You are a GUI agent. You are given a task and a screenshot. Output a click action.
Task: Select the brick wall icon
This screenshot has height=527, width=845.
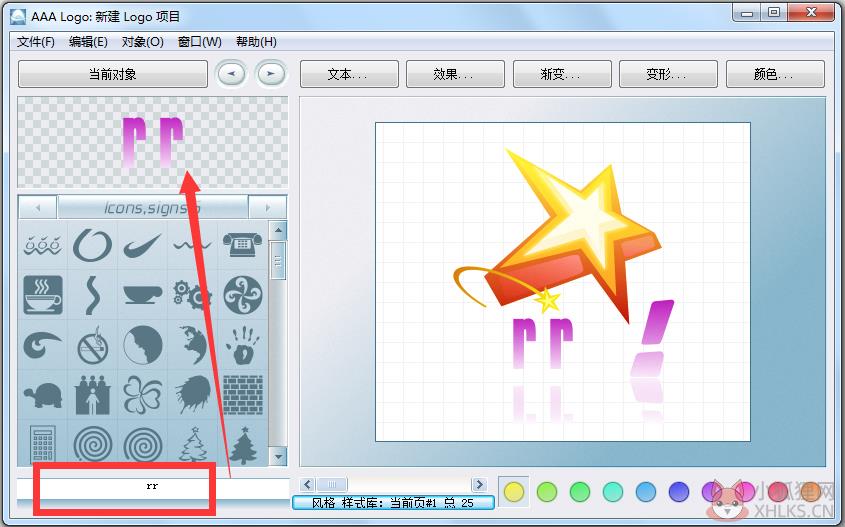[x=243, y=395]
